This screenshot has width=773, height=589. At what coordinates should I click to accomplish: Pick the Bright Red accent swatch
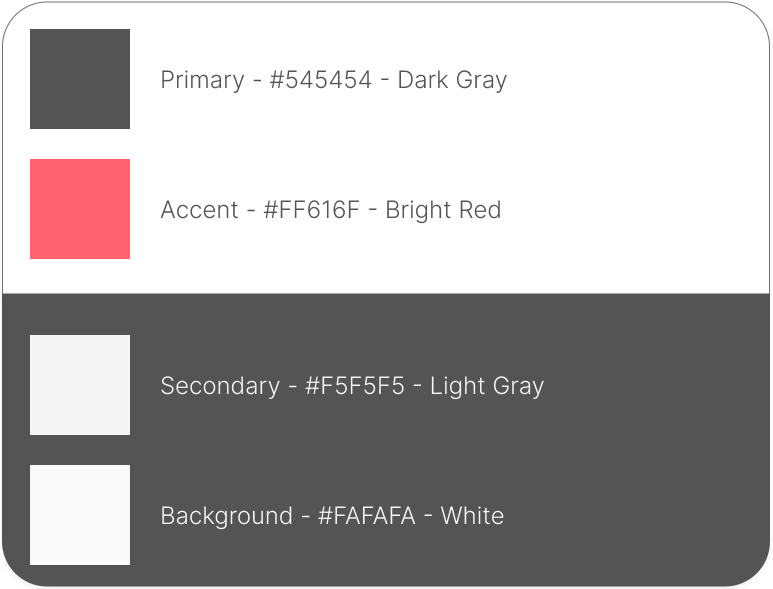[x=80, y=209]
